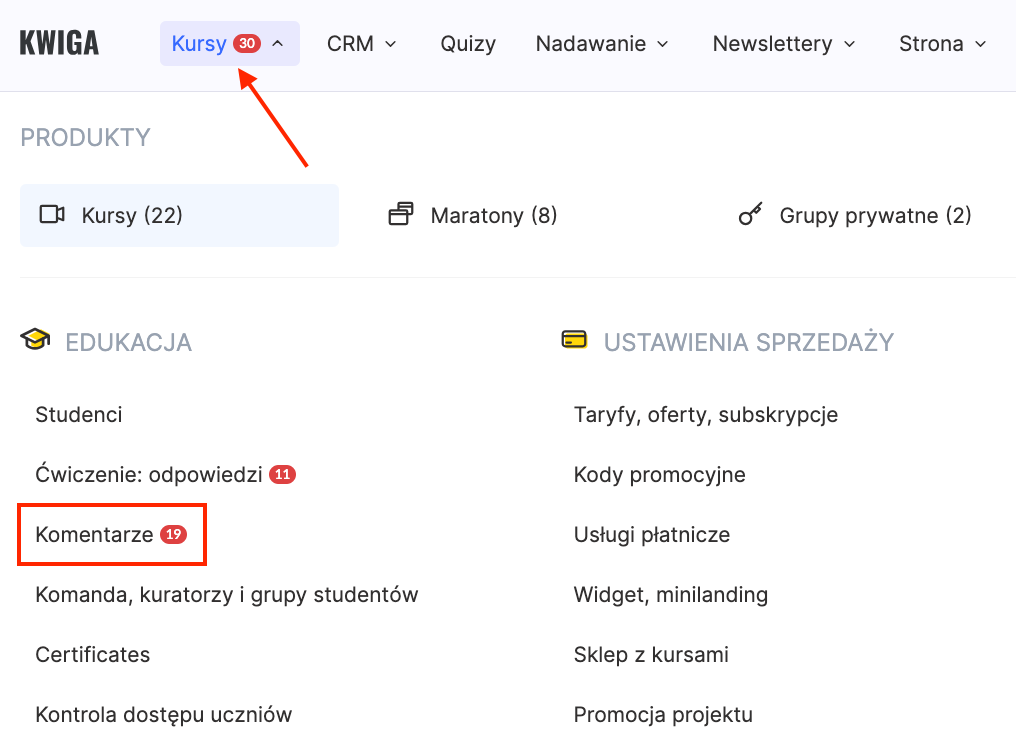This screenshot has width=1016, height=754.
Task: Open Kody promocyjne link
Action: coord(659,474)
